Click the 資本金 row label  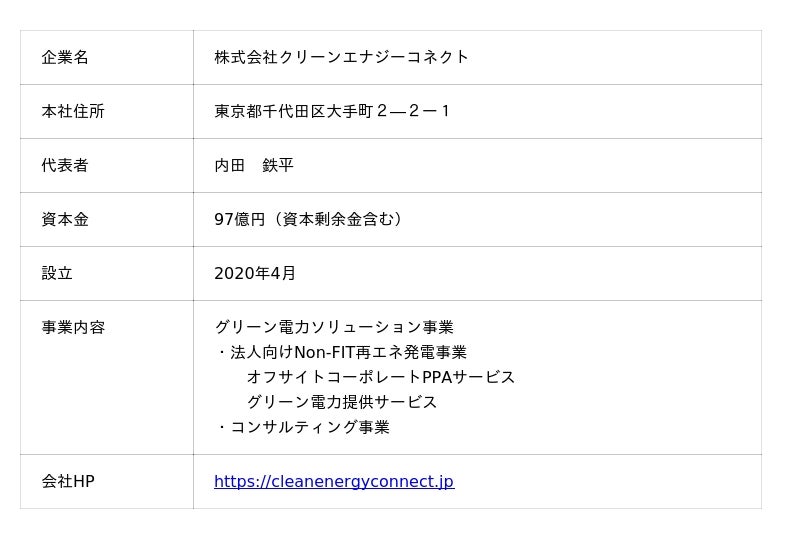point(65,220)
